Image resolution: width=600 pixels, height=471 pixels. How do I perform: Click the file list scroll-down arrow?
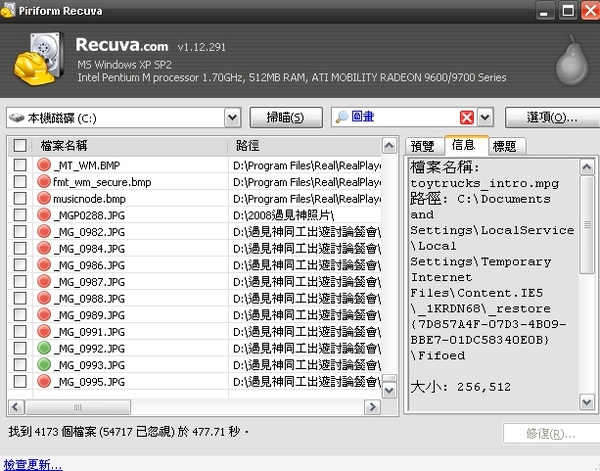coord(389,391)
